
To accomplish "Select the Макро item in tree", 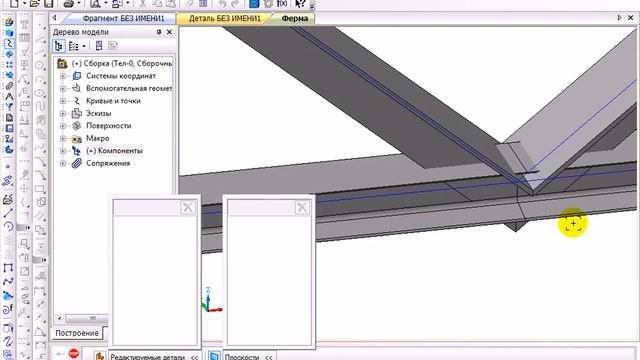I will pyautogui.click(x=98, y=138).
